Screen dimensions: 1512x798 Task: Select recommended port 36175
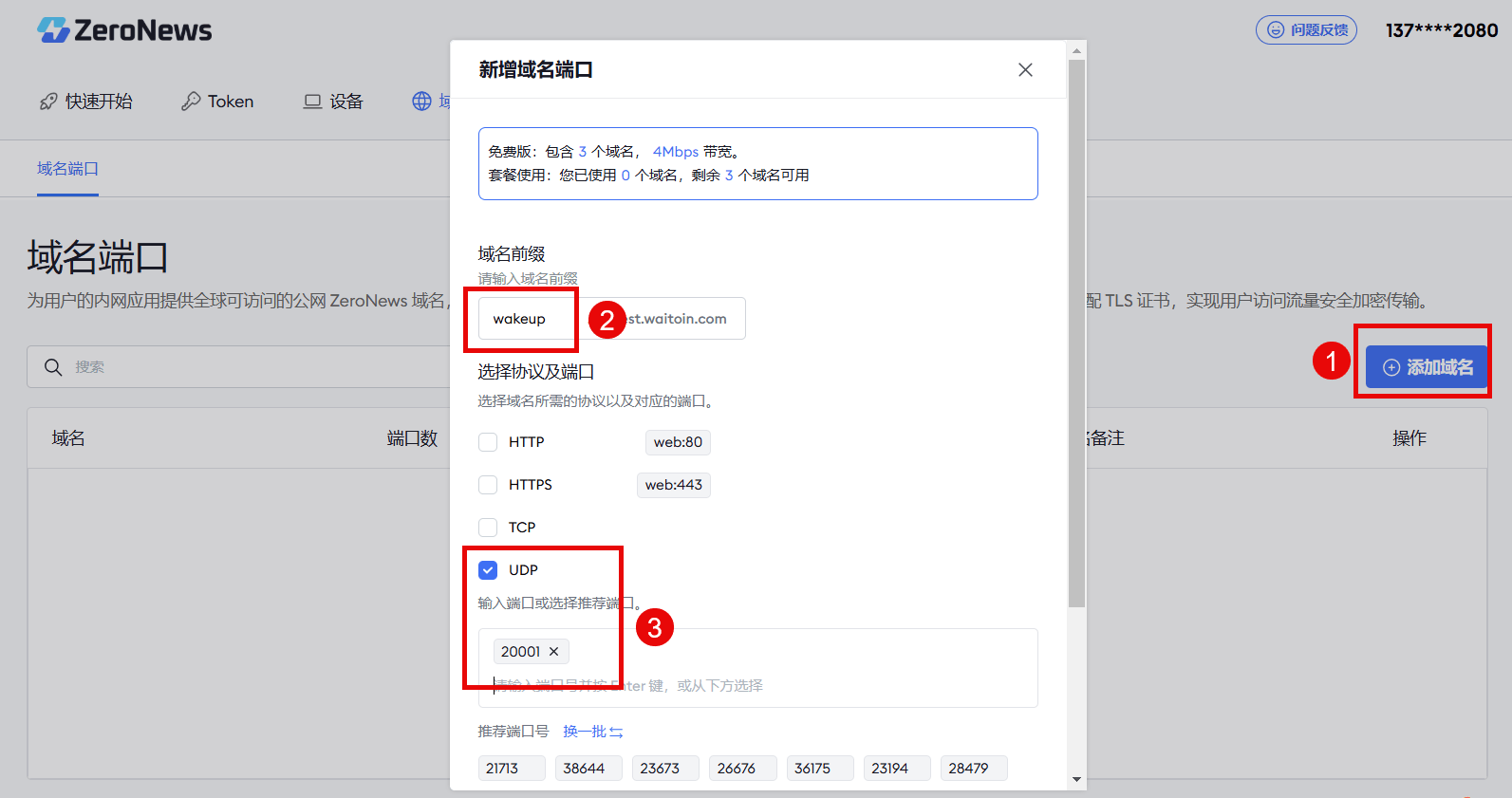click(820, 769)
